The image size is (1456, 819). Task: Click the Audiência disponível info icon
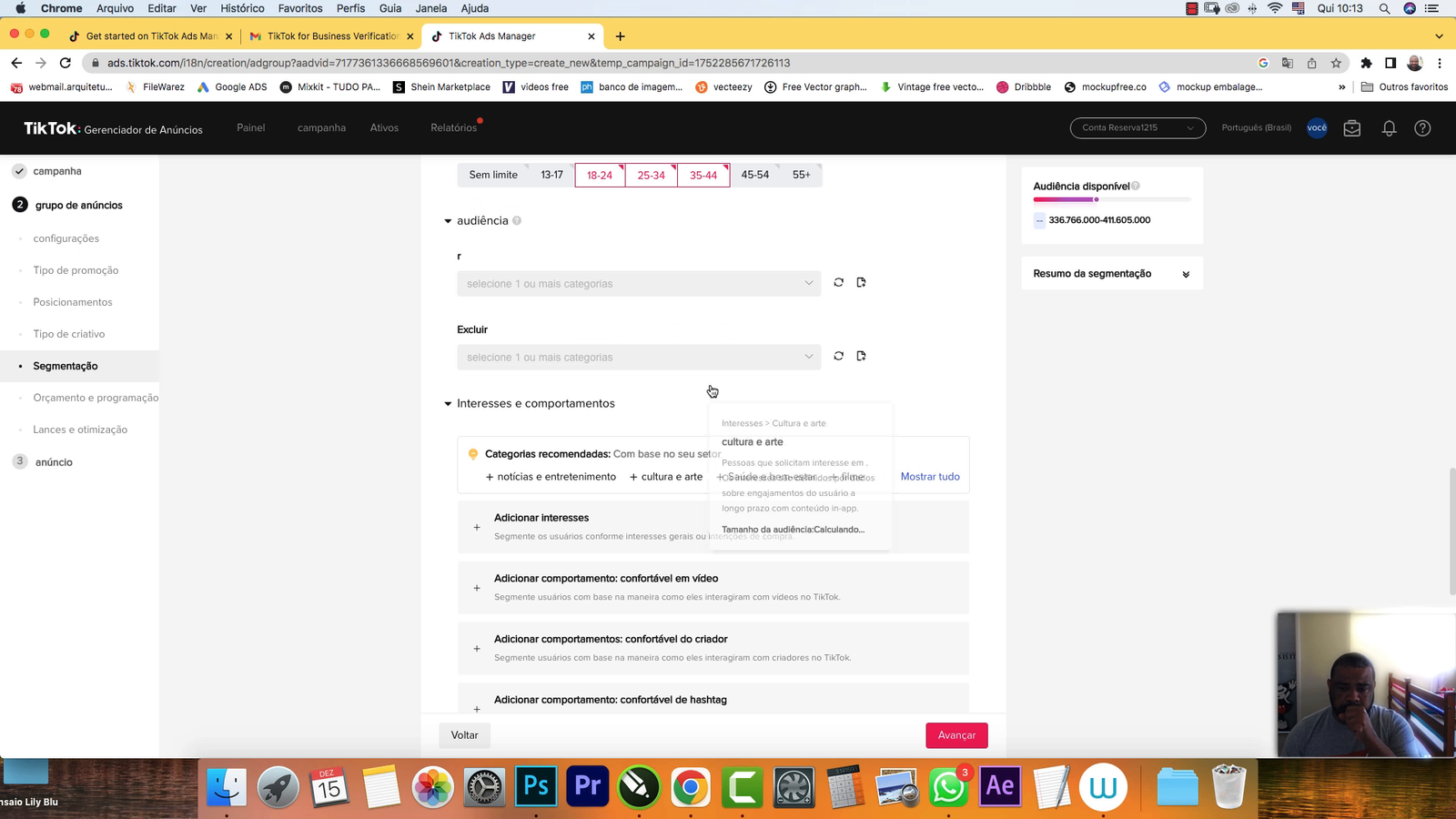tap(1136, 186)
